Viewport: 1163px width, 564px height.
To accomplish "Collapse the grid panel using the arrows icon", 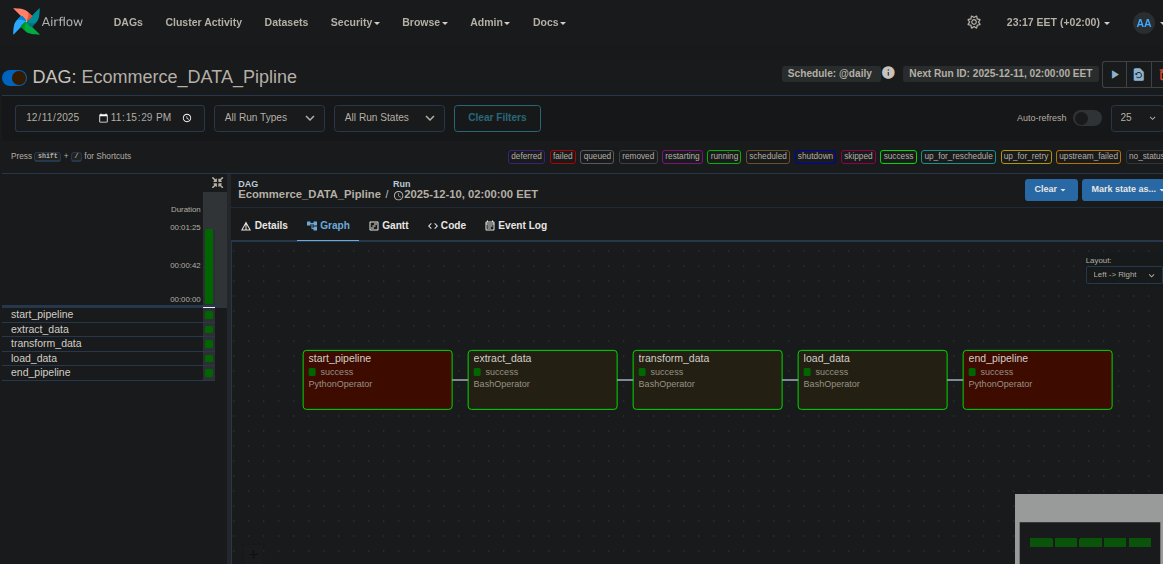I will [217, 182].
